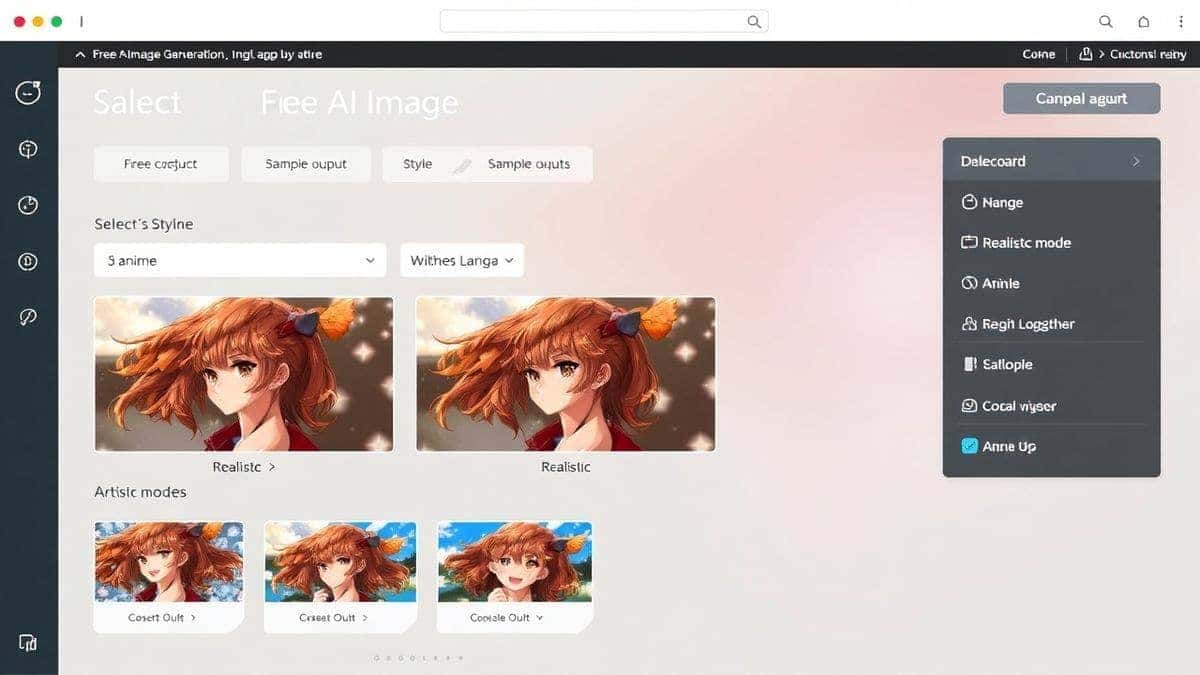This screenshot has height=675, width=1200.
Task: Select the circled D icon in sidebar
Action: pyautogui.click(x=28, y=262)
